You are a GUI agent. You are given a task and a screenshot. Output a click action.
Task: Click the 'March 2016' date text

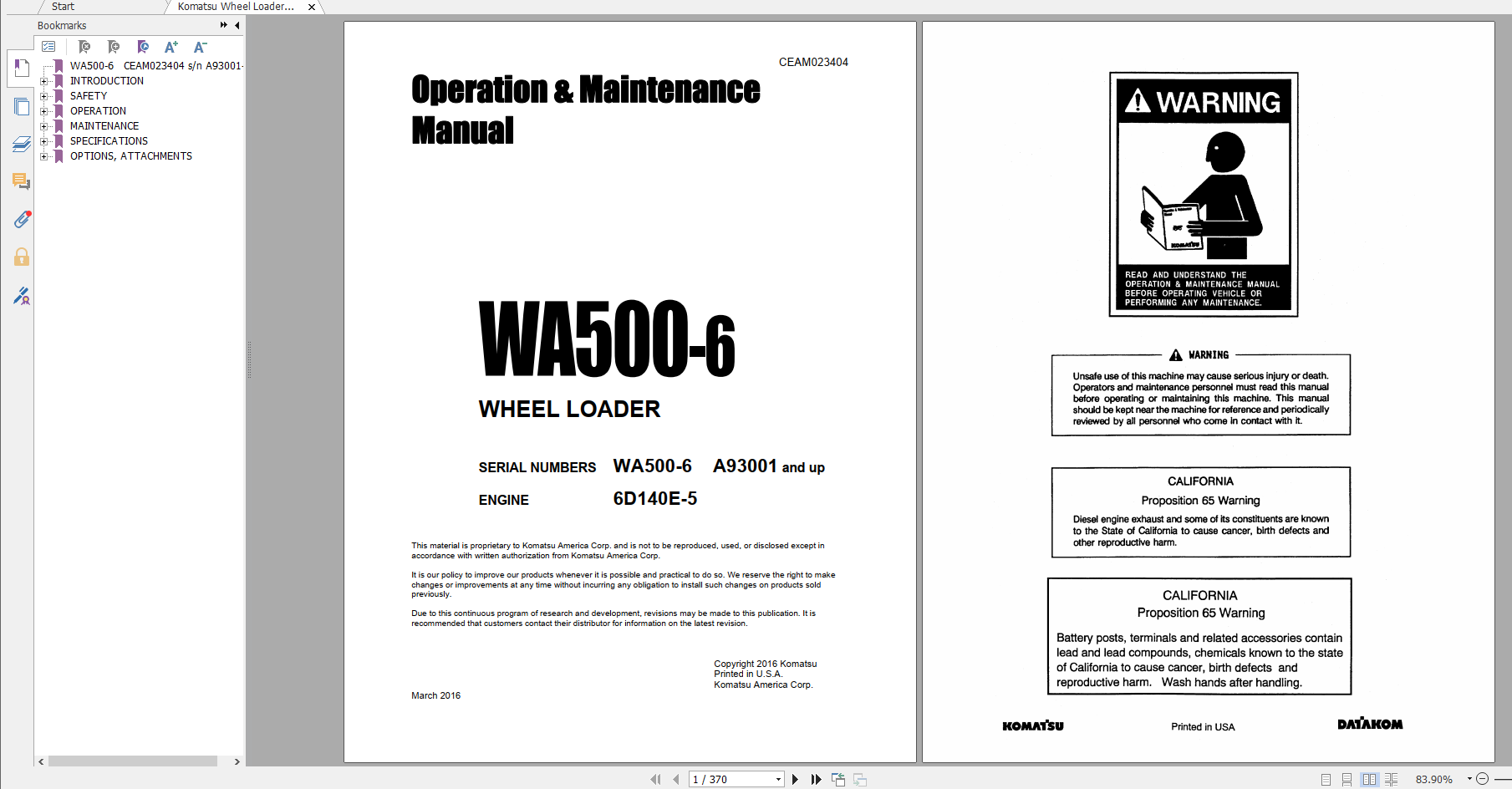pos(435,695)
